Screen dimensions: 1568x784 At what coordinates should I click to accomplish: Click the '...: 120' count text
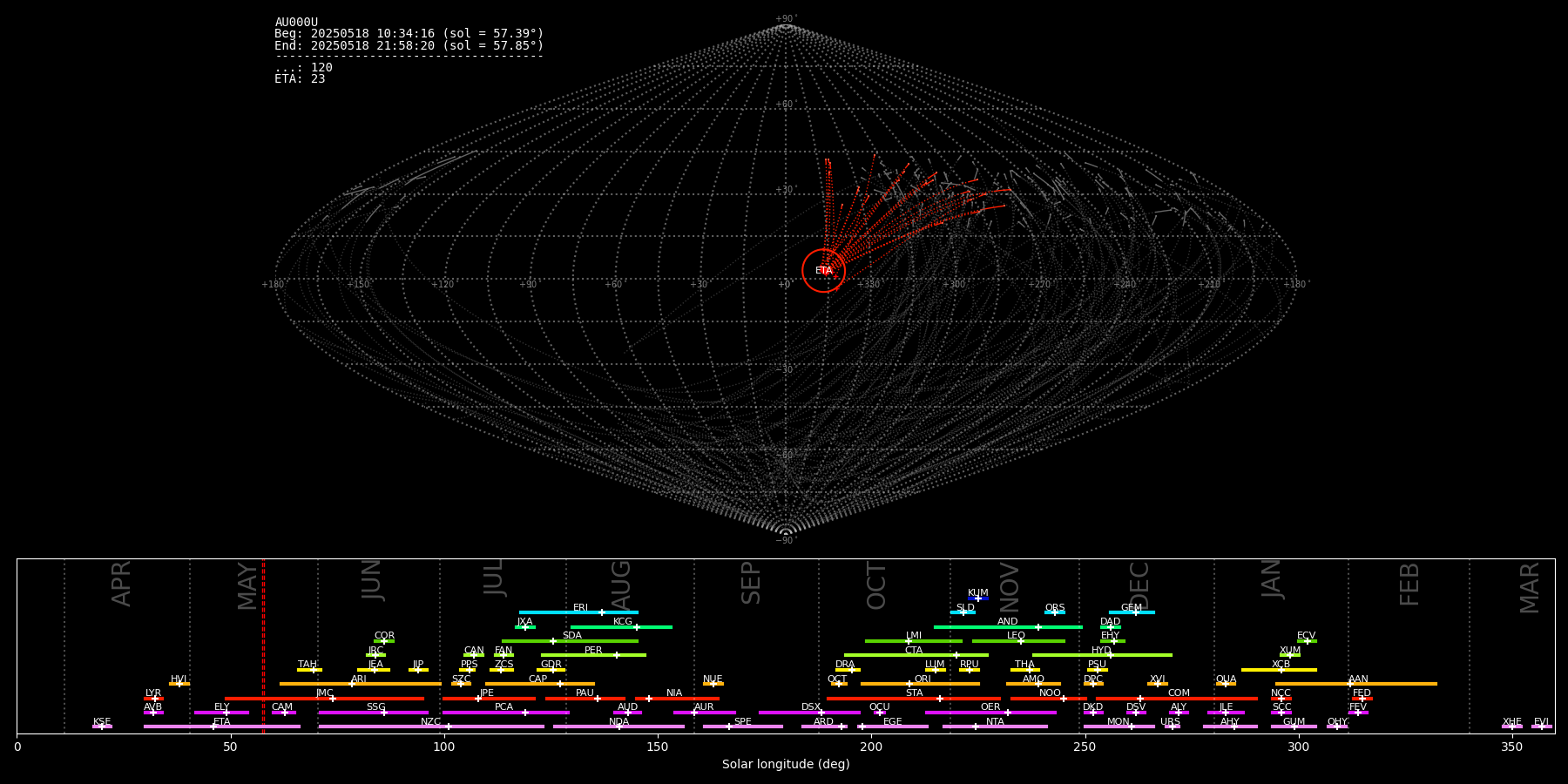pyautogui.click(x=303, y=68)
